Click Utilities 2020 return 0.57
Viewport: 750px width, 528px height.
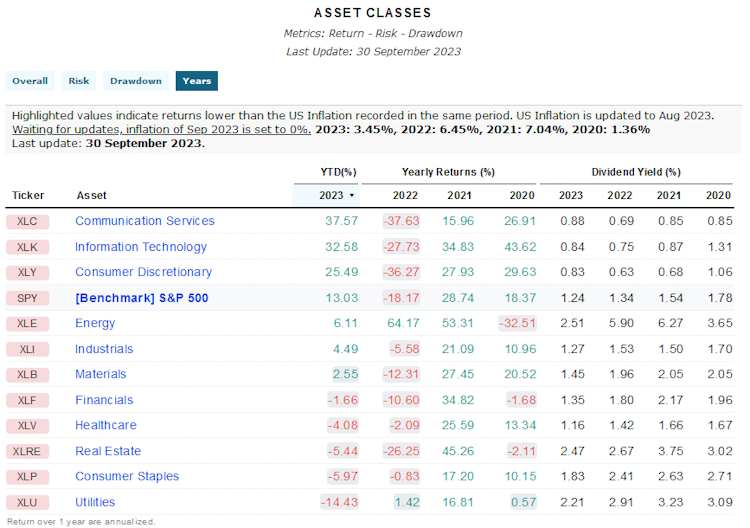point(523,503)
